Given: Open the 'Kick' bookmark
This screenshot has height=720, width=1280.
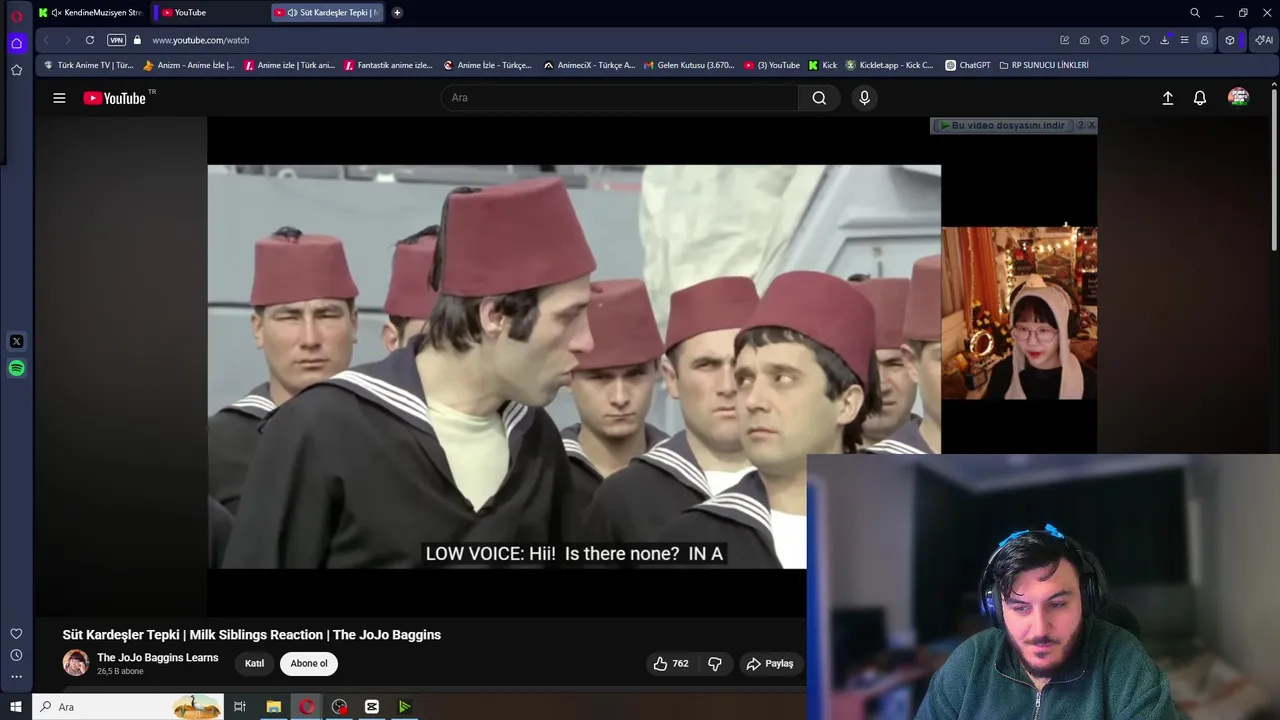Looking at the screenshot, I should click(822, 65).
